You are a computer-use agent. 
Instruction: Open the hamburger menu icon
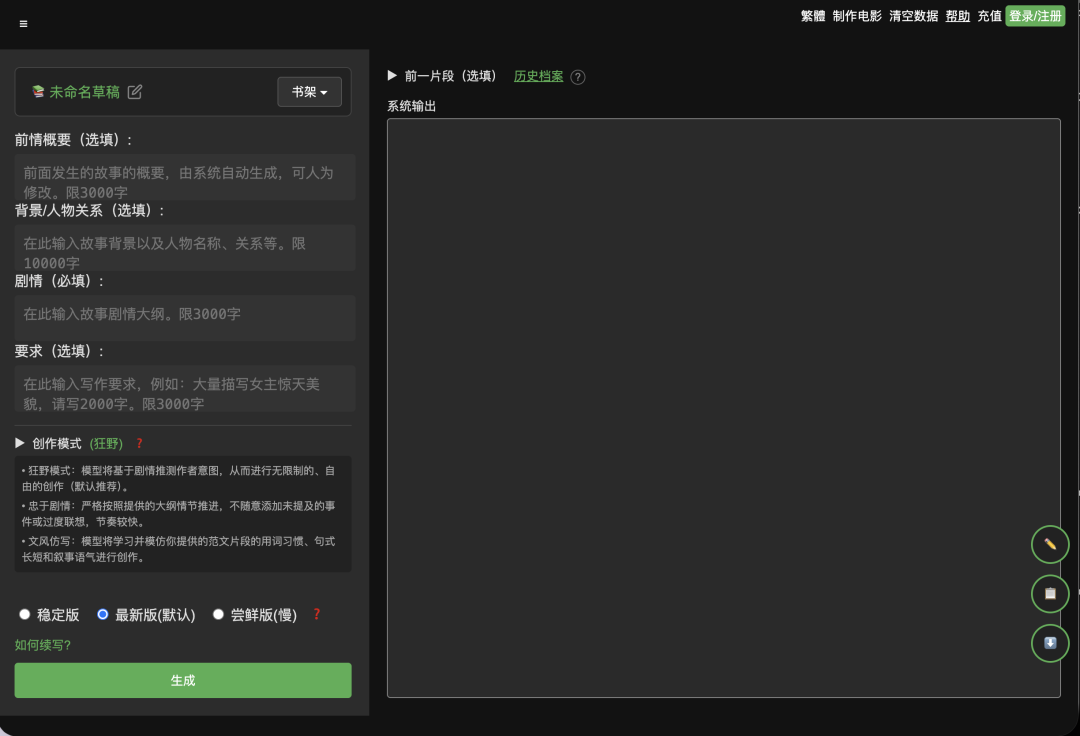pyautogui.click(x=23, y=24)
